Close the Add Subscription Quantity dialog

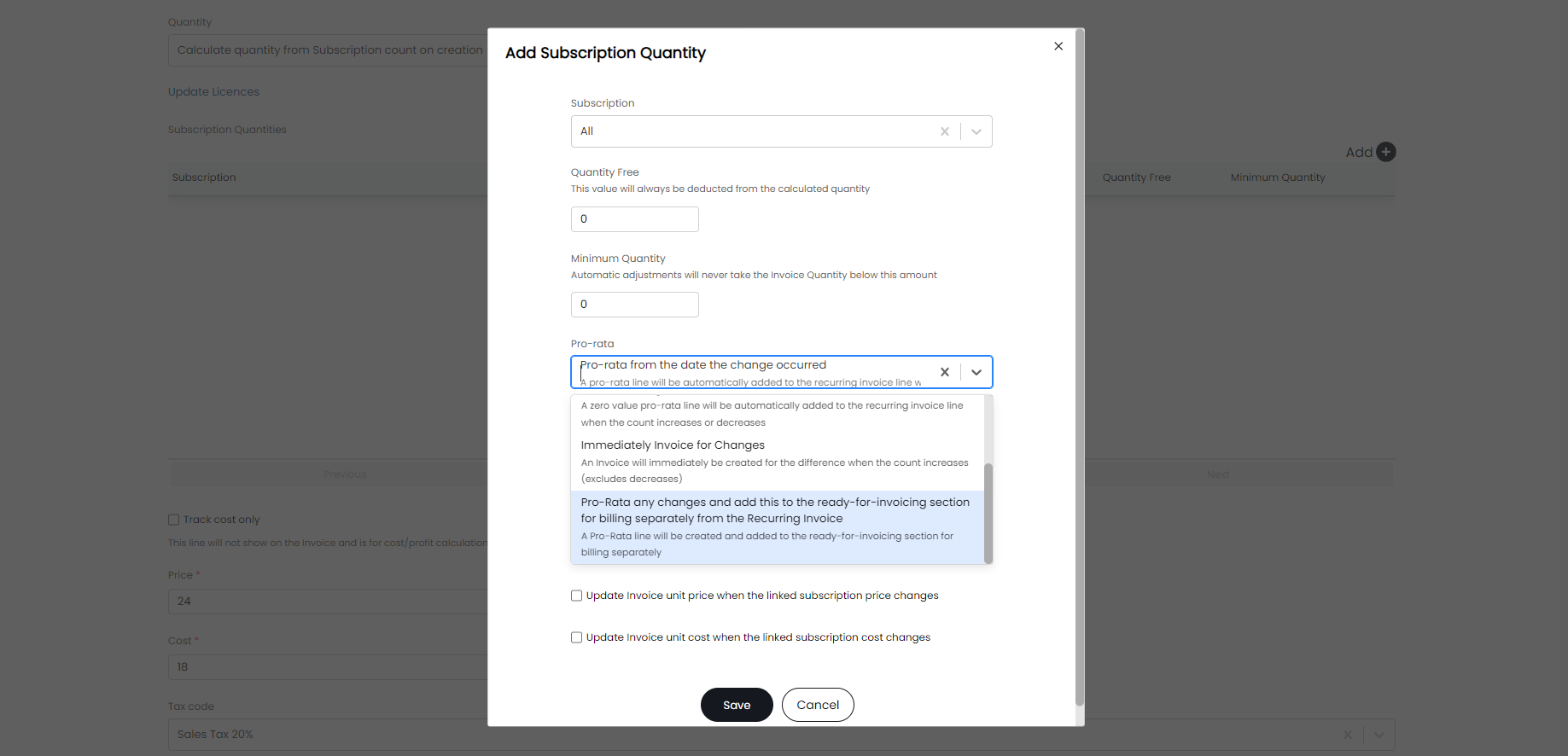[x=1058, y=46]
